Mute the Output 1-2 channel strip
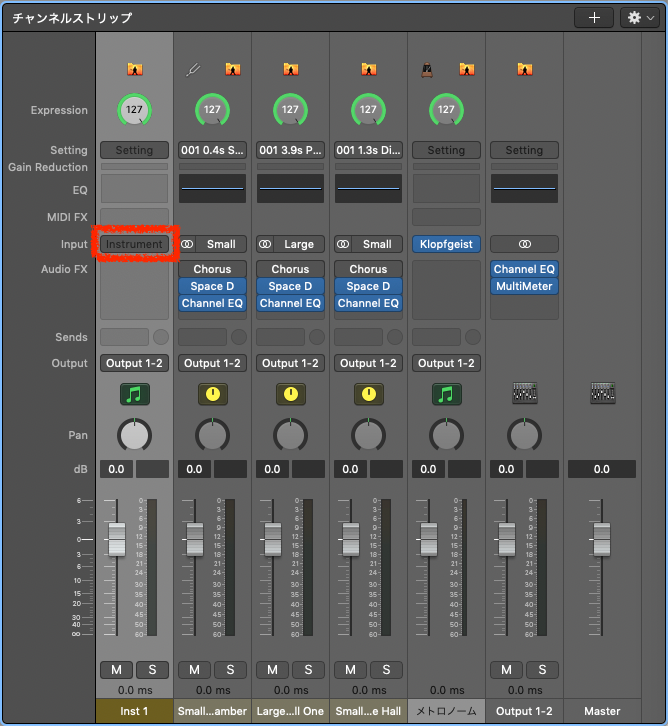Viewport: 668px width, 726px height. (506, 670)
